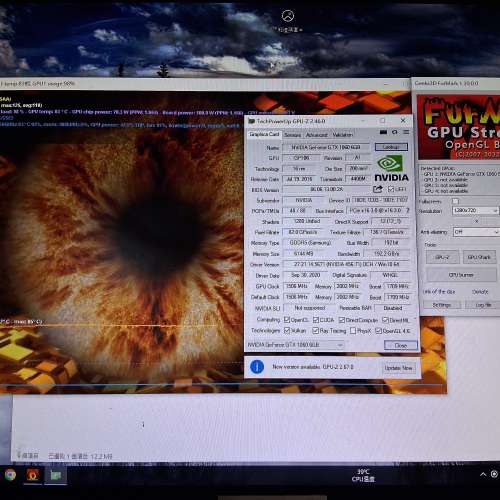
Task: Click the GPU-Z title bar app icon
Action: point(251,121)
